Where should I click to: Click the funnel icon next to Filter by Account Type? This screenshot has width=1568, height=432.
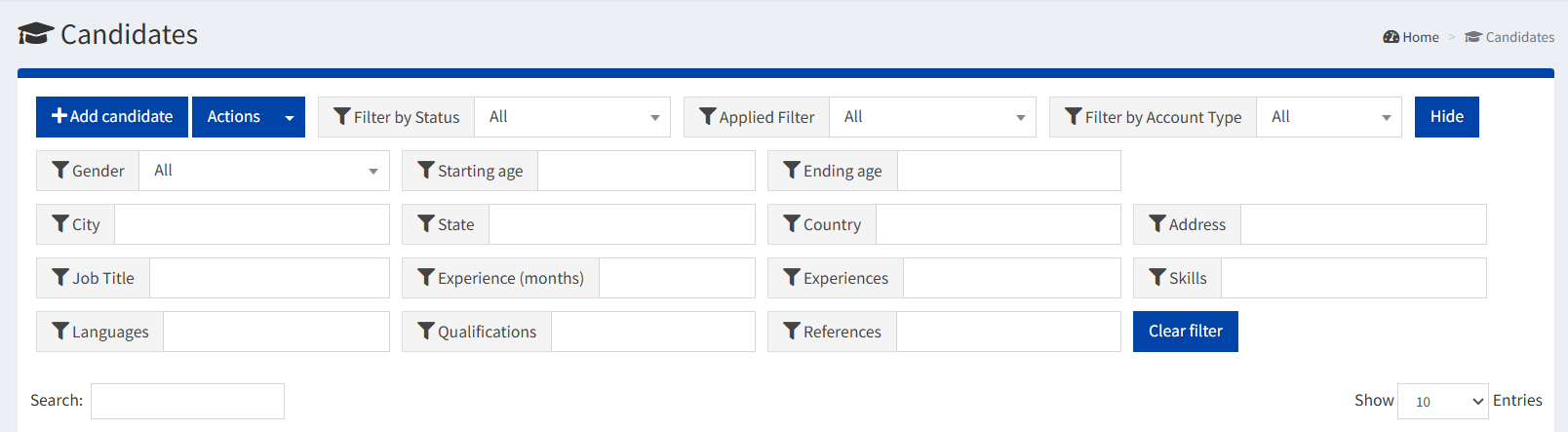(x=1074, y=116)
